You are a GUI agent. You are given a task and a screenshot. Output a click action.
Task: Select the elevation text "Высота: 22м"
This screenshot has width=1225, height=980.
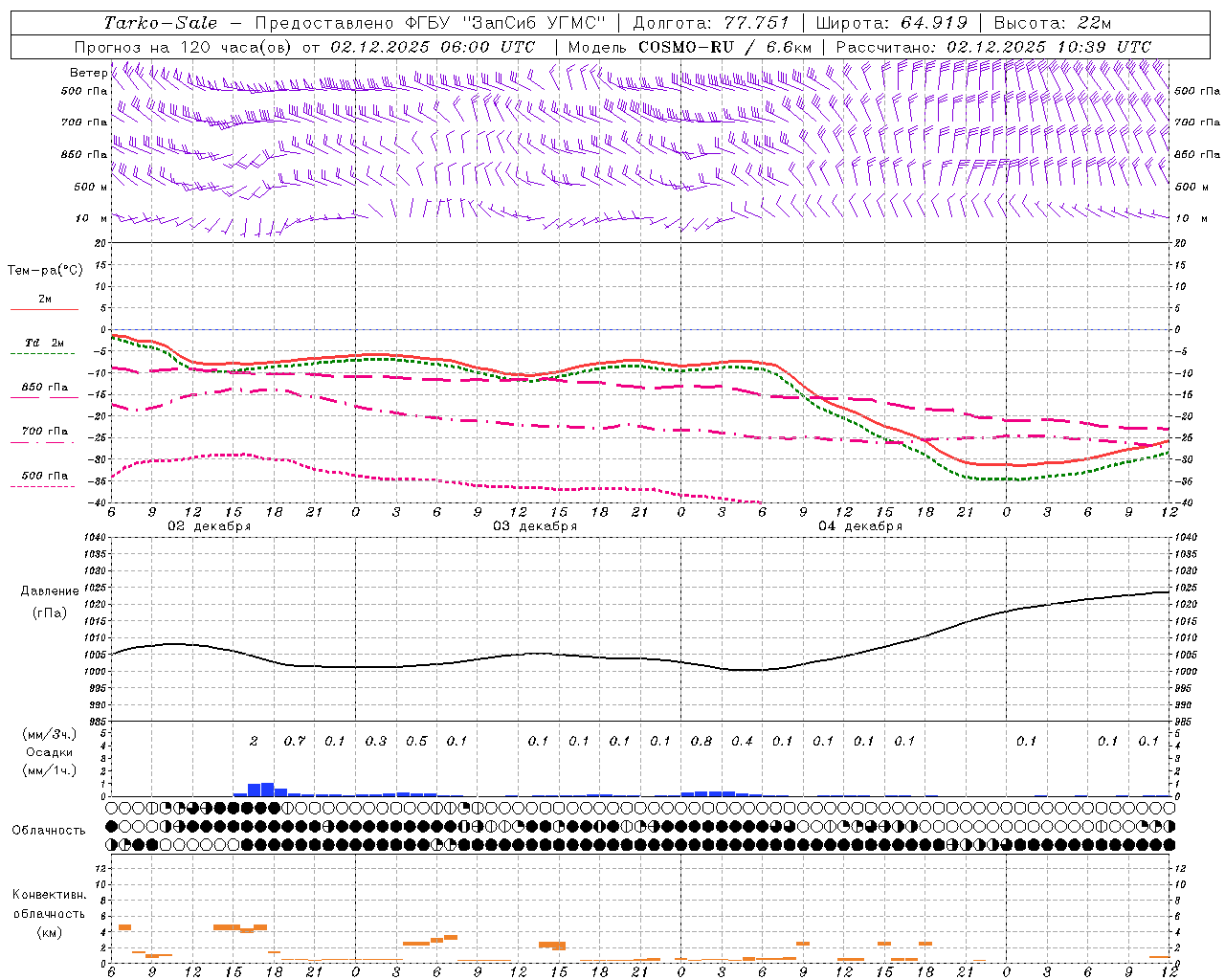1053,23
